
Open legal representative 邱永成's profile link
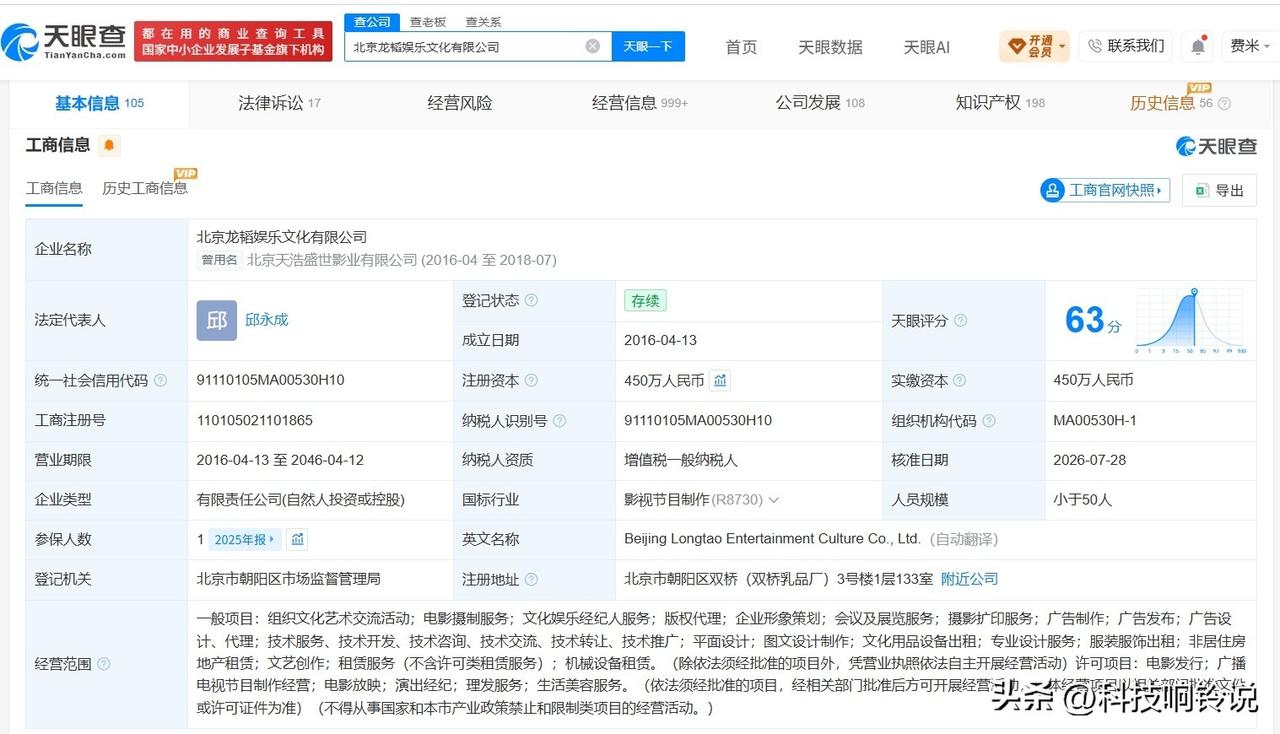(266, 320)
